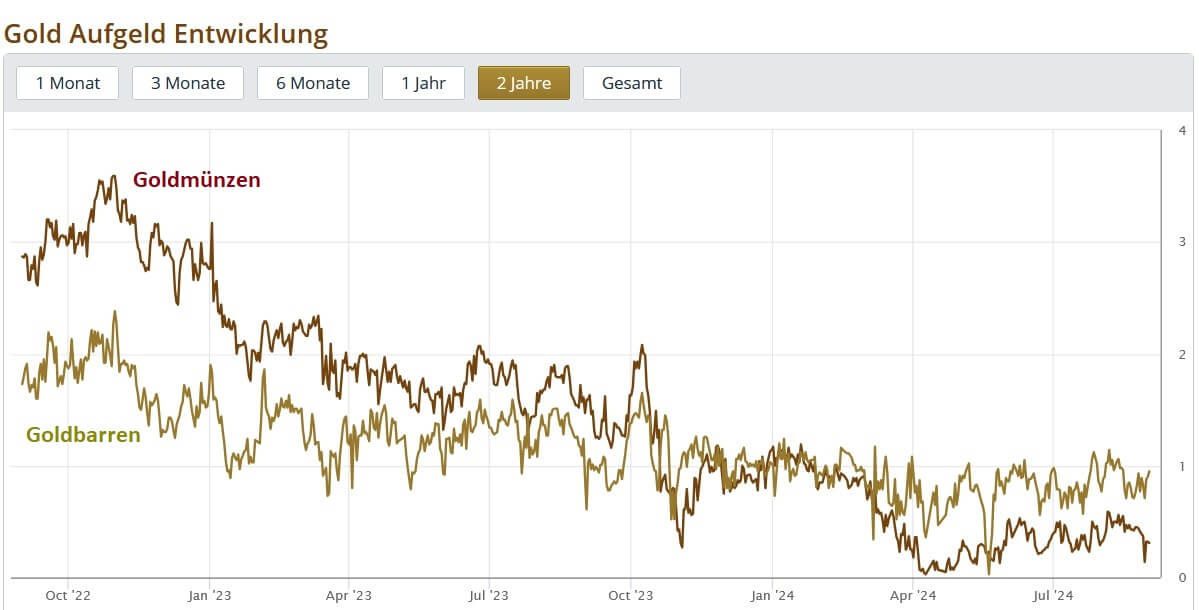Select the 1 Monat time range

(68, 83)
